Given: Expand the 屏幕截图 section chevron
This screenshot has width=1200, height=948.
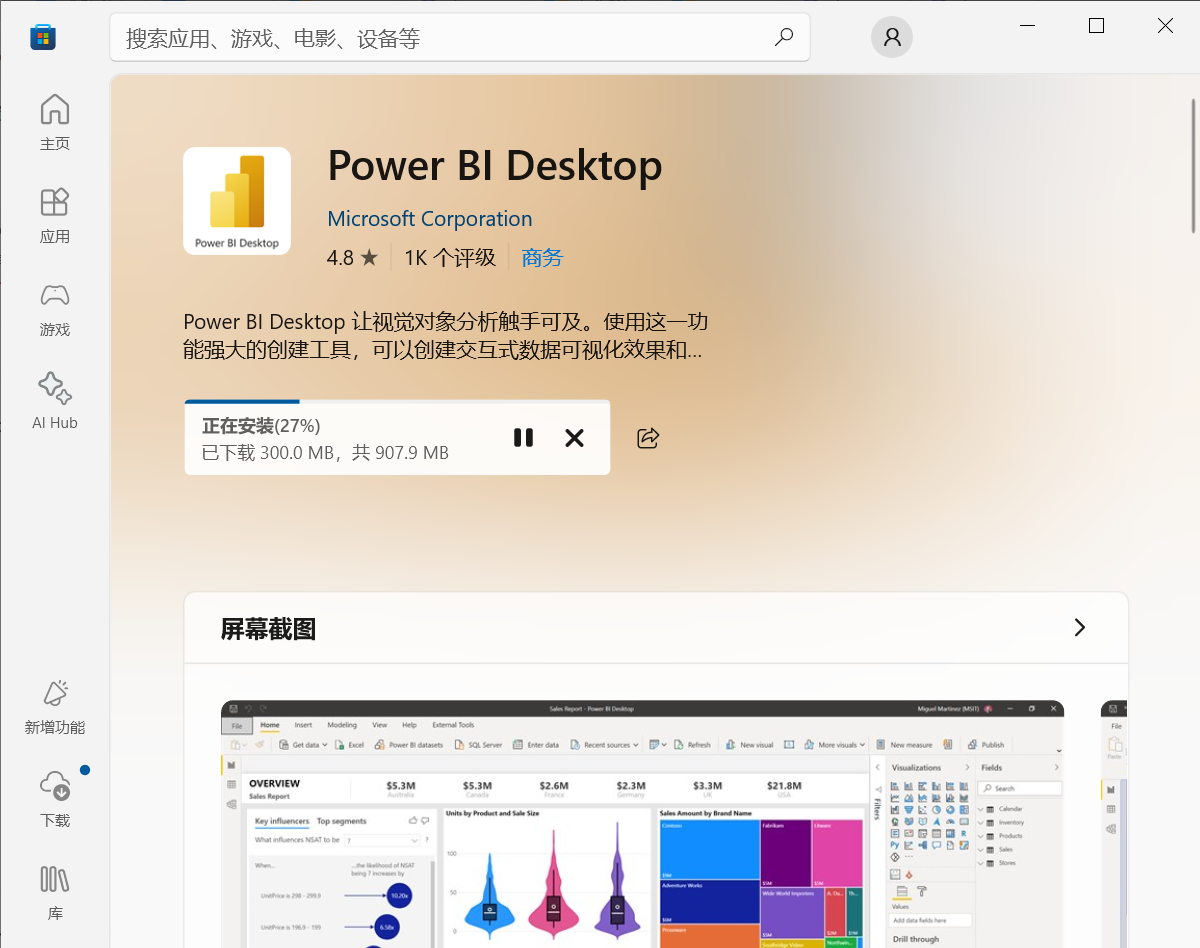Looking at the screenshot, I should [x=1079, y=628].
